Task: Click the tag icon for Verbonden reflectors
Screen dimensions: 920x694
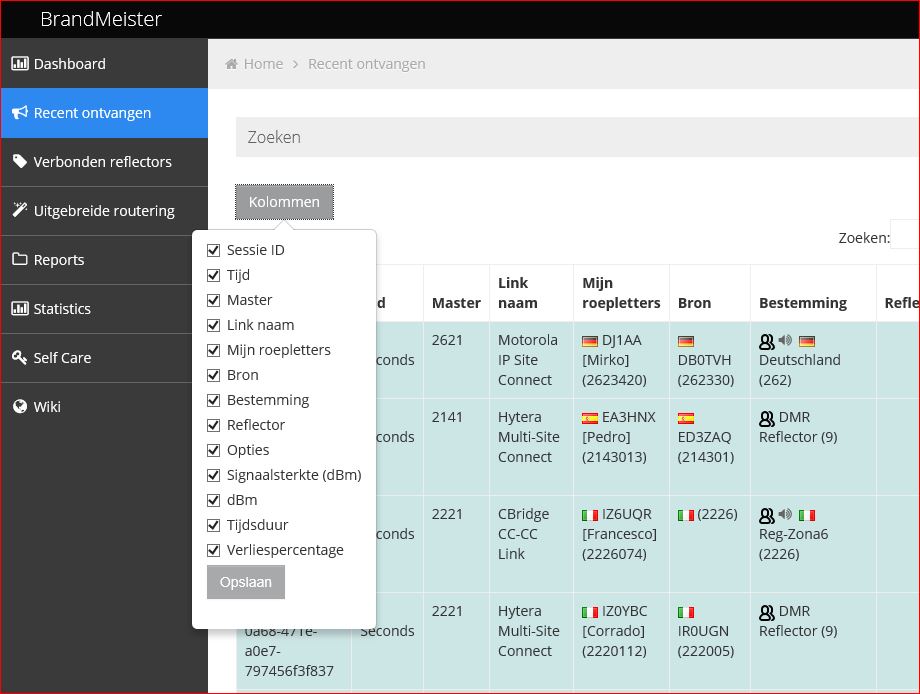Action: [19, 161]
